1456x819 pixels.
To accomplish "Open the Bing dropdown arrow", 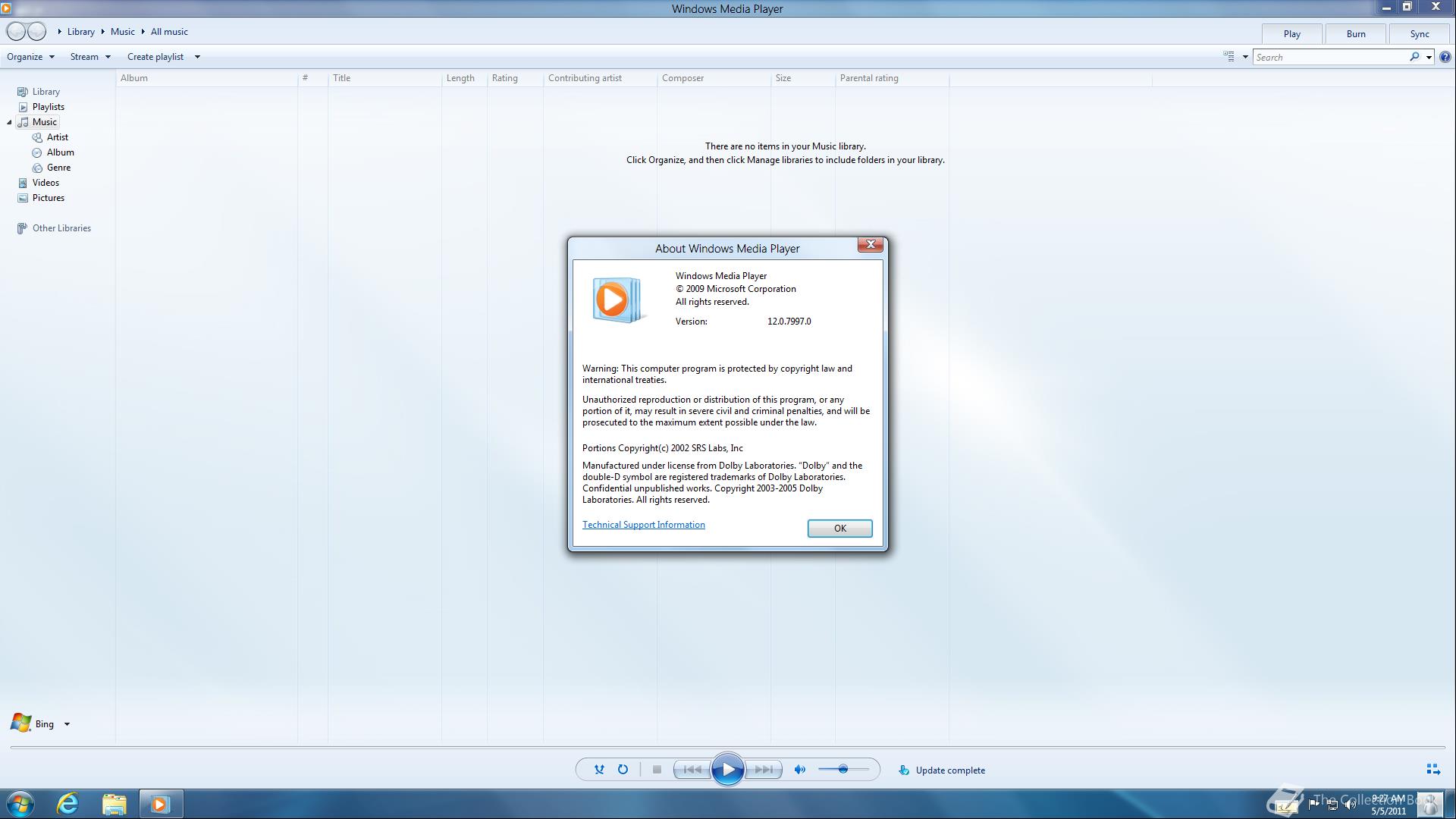I will click(x=67, y=724).
